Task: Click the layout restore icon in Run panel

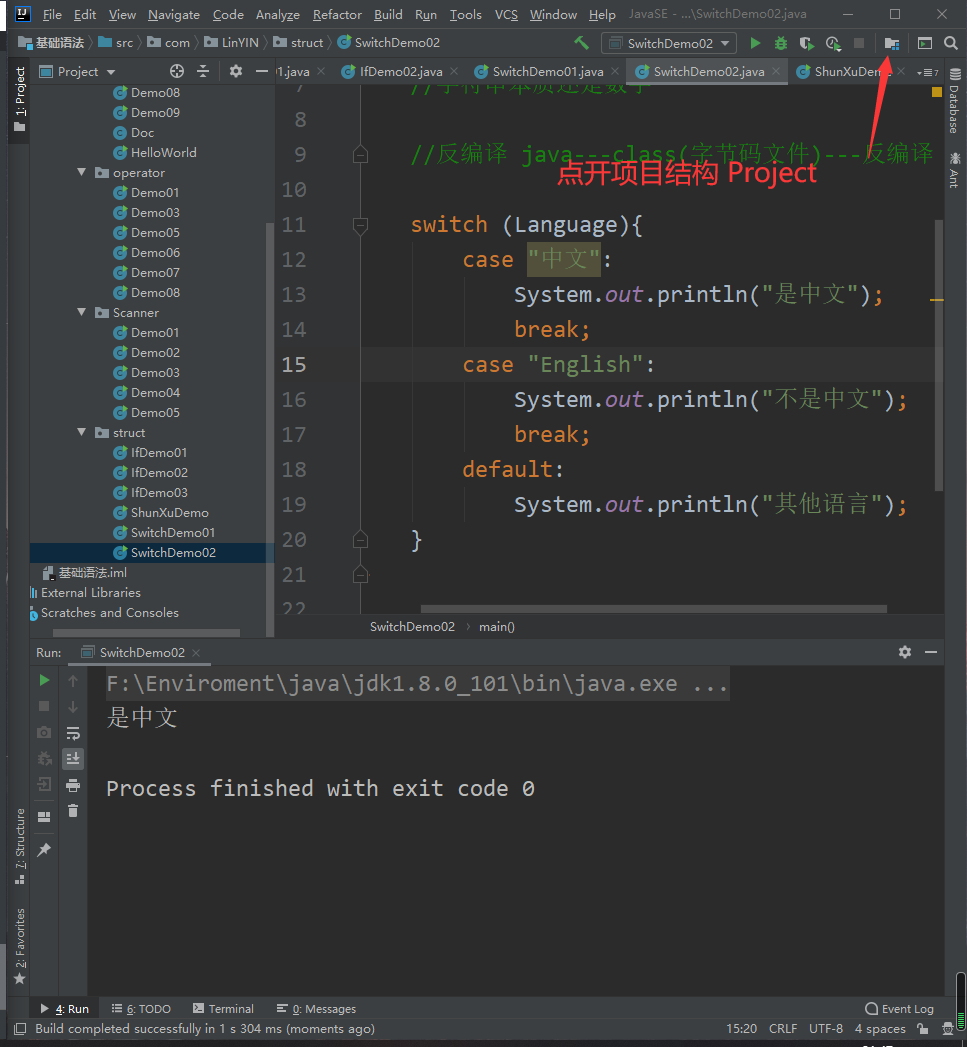Action: tap(44, 817)
